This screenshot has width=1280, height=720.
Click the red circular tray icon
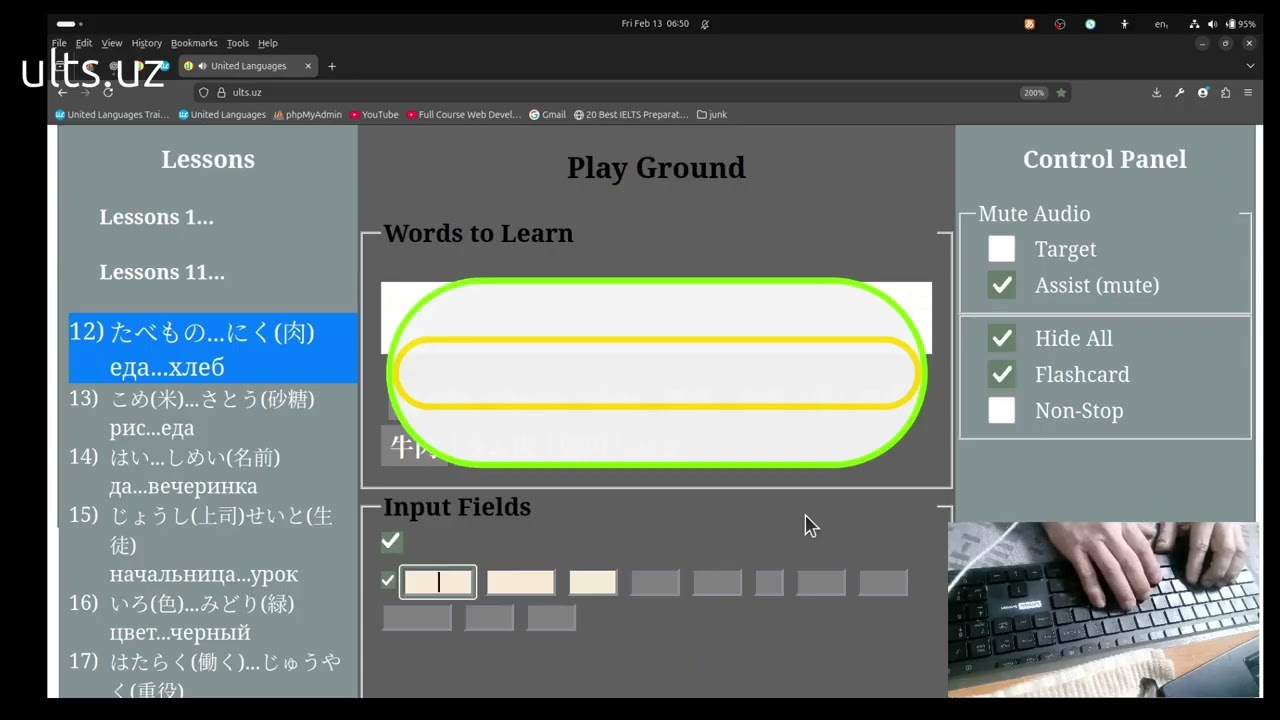[1060, 24]
